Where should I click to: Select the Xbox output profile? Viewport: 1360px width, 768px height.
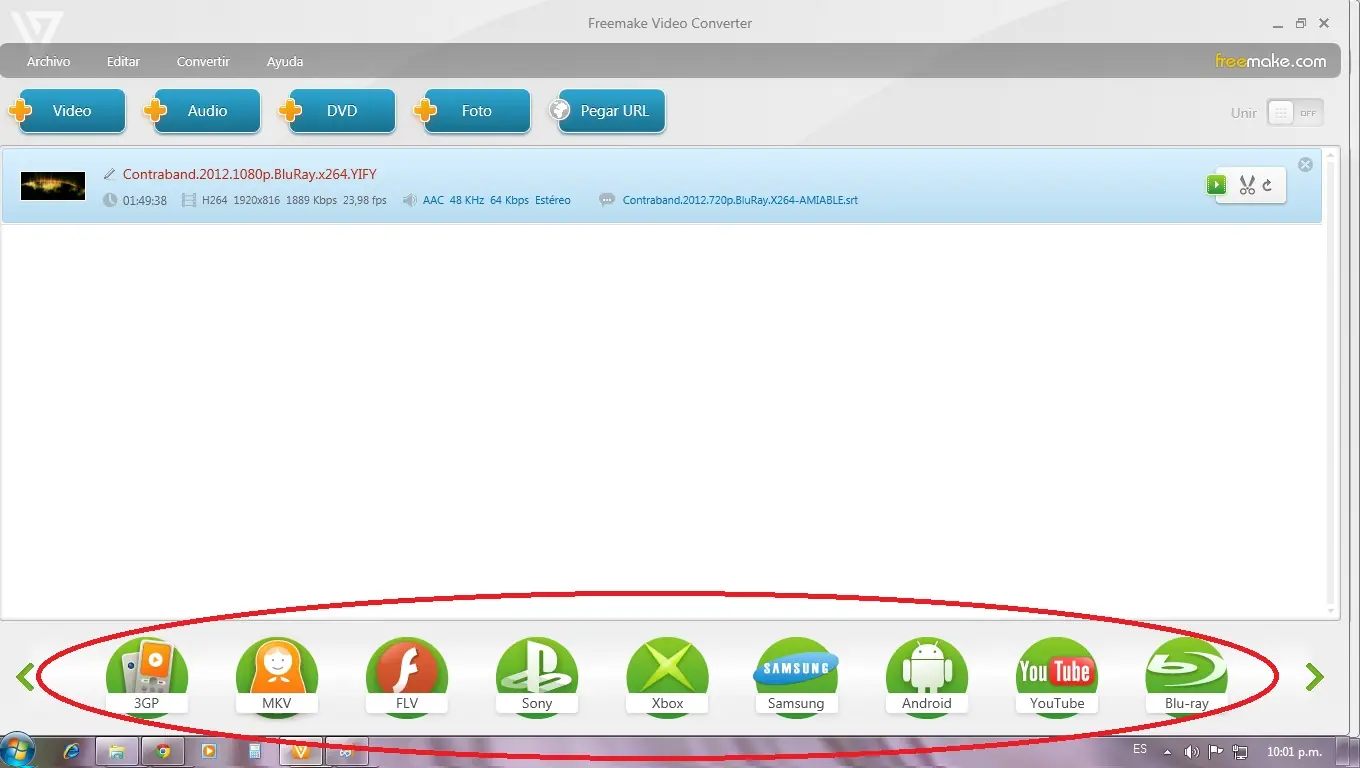click(x=667, y=676)
